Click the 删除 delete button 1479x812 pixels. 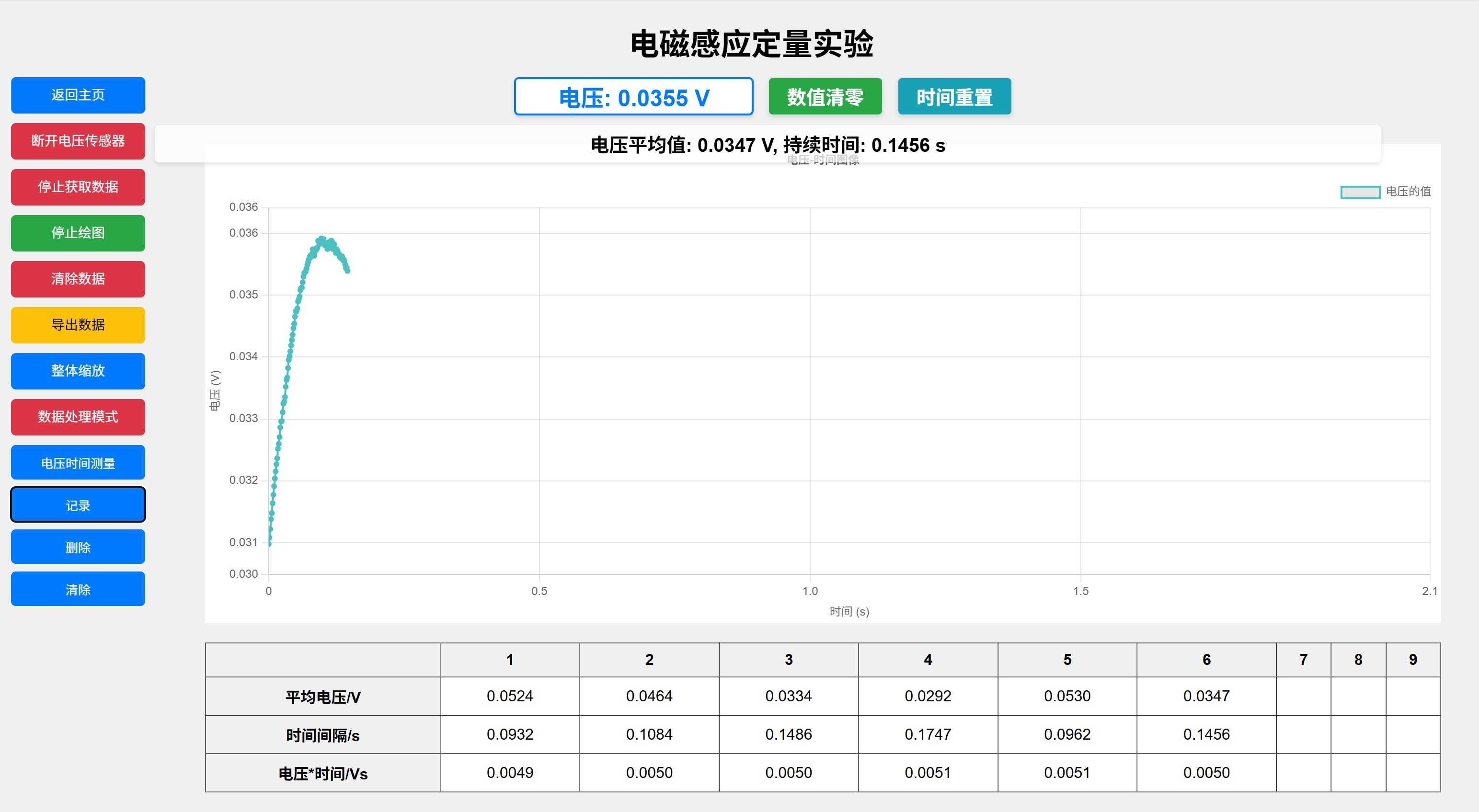[x=78, y=547]
